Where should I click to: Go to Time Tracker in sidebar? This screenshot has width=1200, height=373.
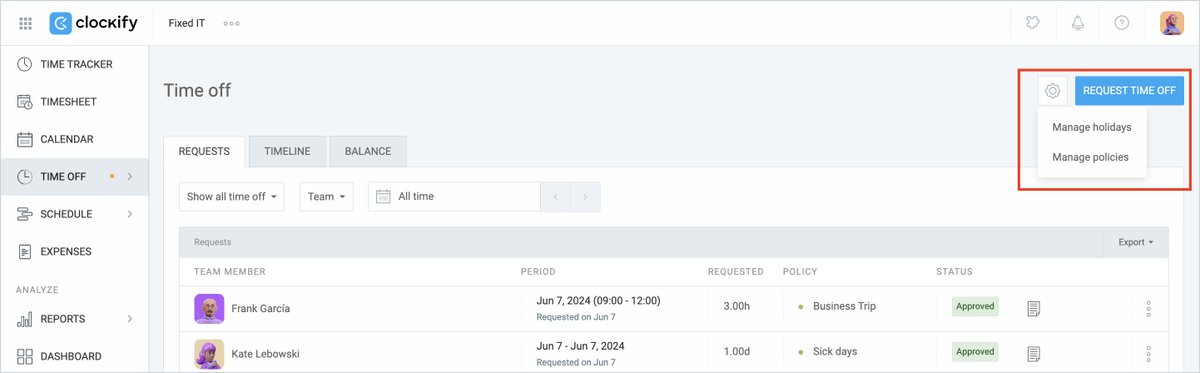pyautogui.click(x=74, y=64)
